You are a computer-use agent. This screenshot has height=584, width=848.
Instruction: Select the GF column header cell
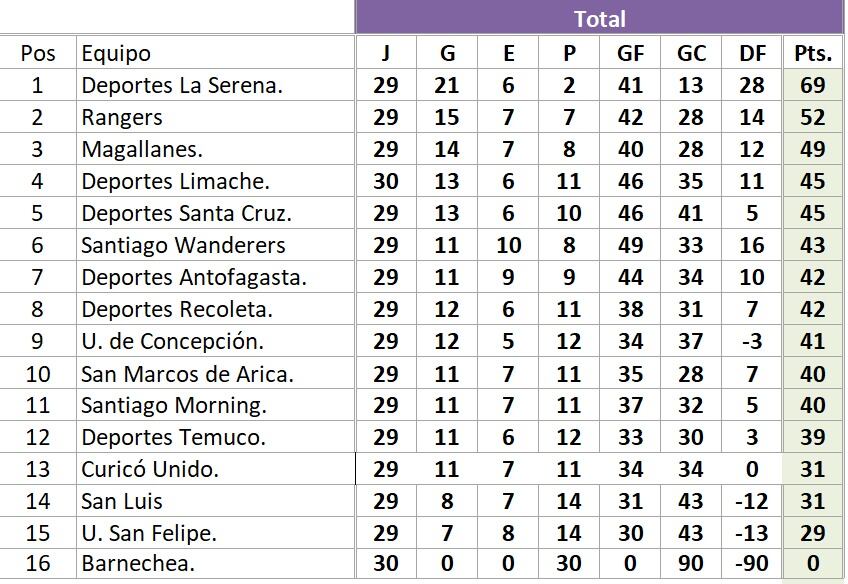(x=630, y=53)
